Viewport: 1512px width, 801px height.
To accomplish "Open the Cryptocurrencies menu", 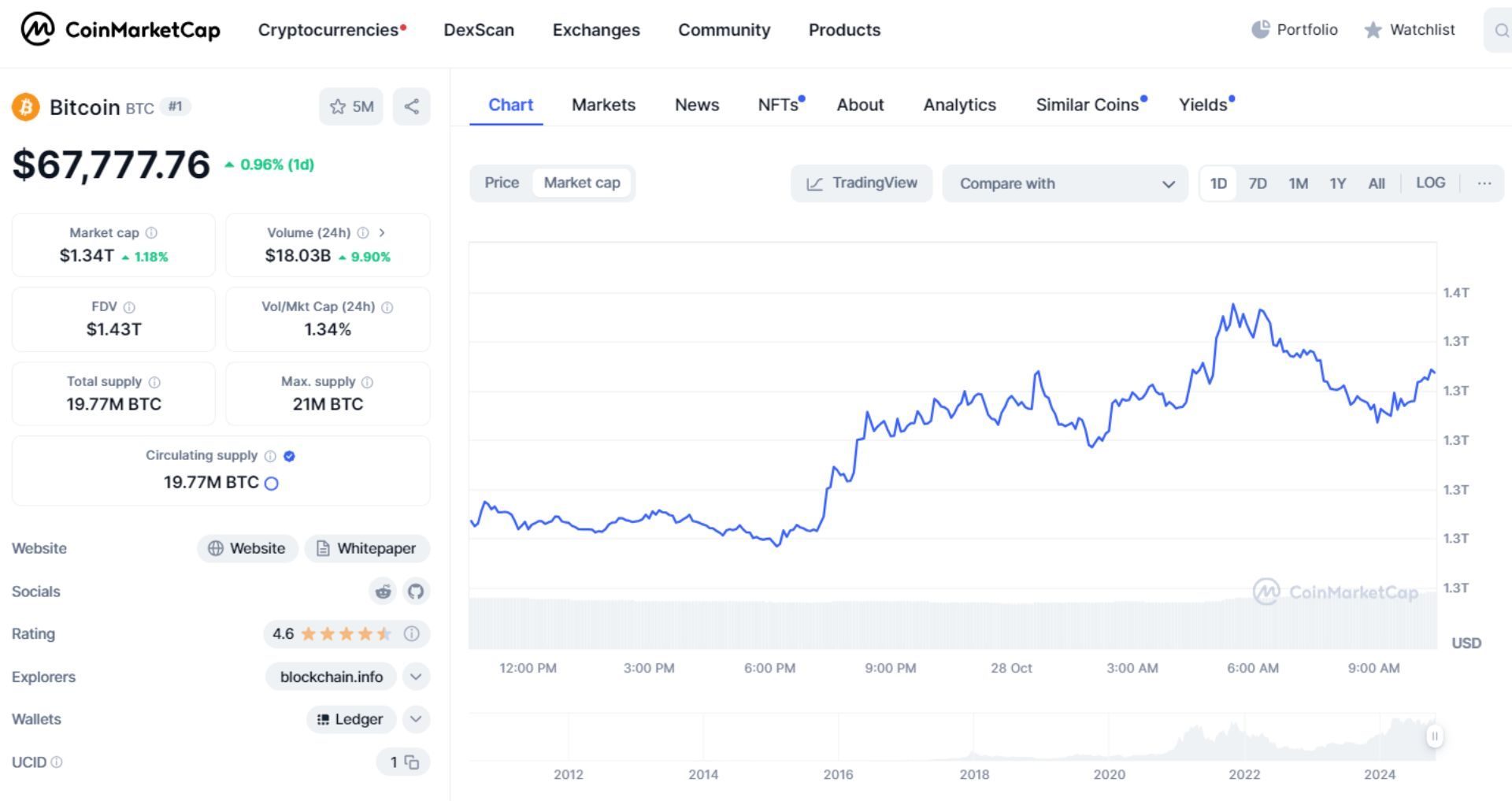I will click(x=325, y=30).
